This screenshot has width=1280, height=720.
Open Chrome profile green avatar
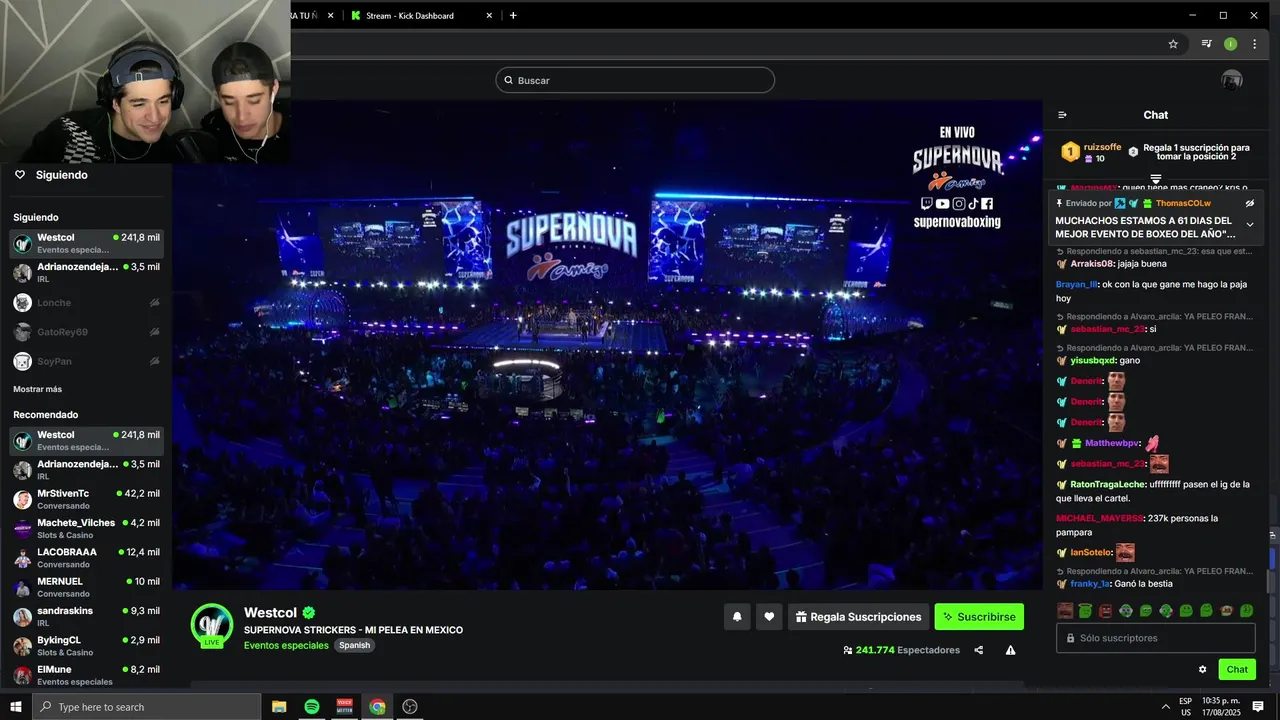(x=1231, y=44)
